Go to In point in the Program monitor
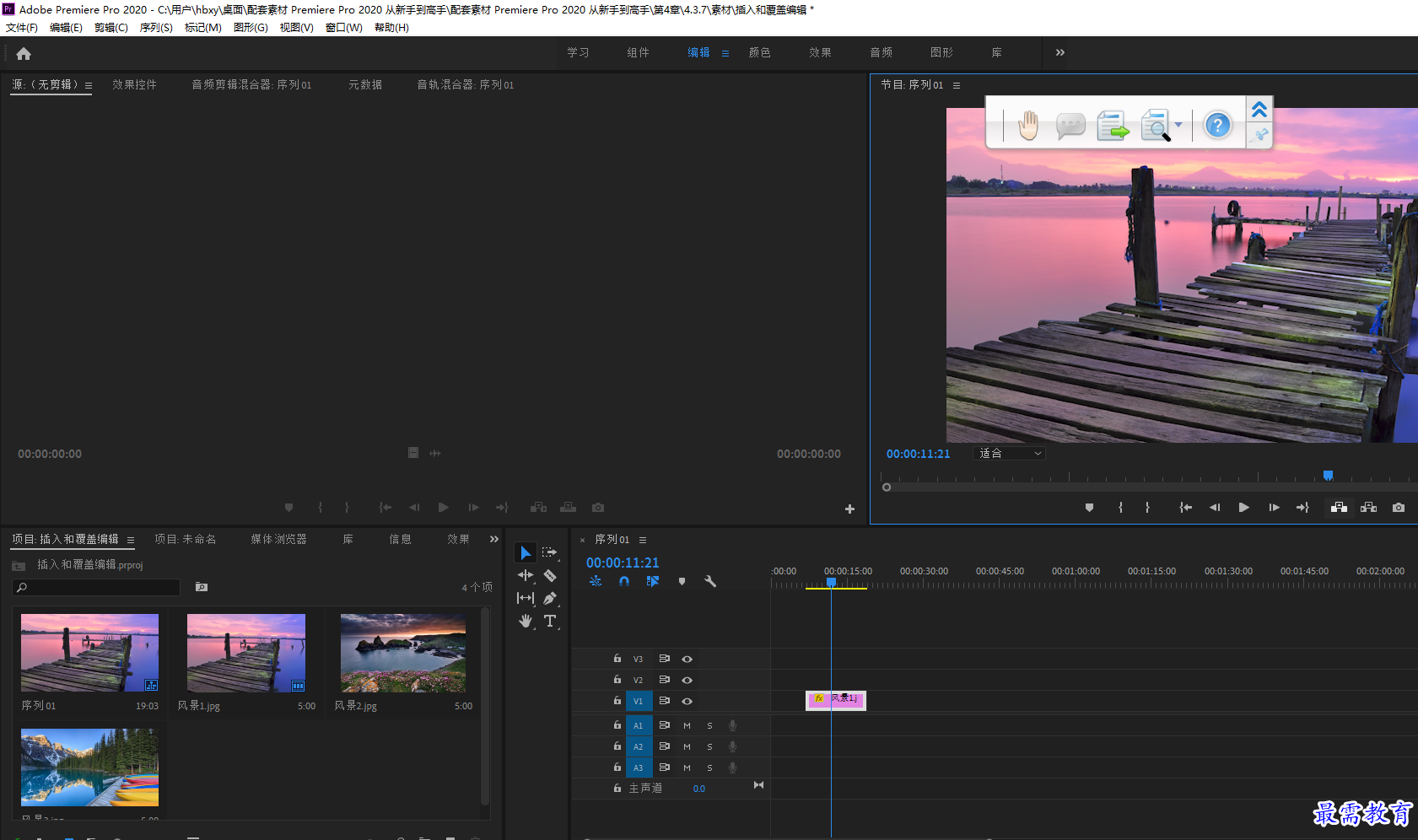Image resolution: width=1418 pixels, height=840 pixels. tap(1185, 507)
